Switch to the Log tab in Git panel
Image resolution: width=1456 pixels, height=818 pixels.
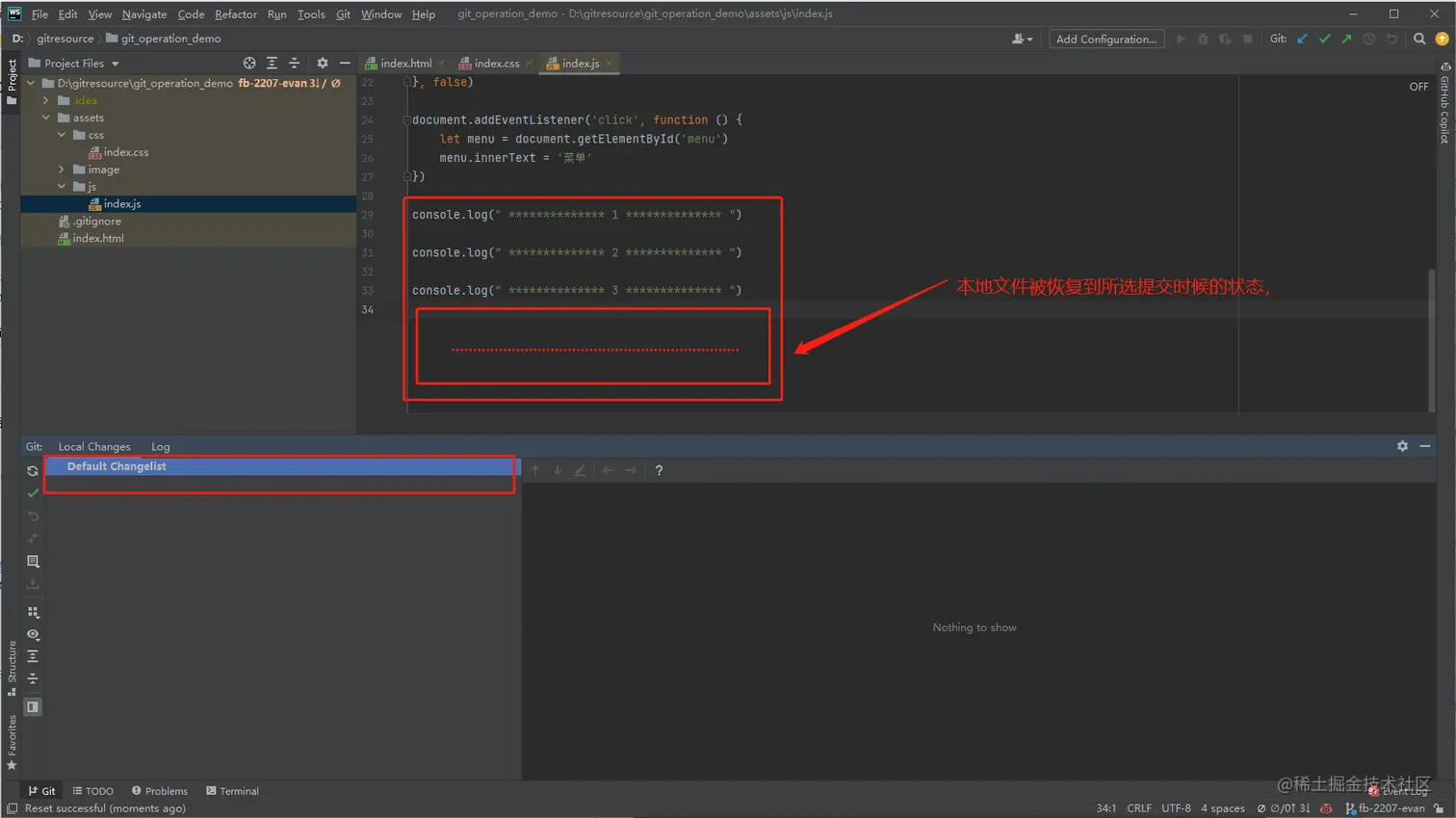(161, 447)
